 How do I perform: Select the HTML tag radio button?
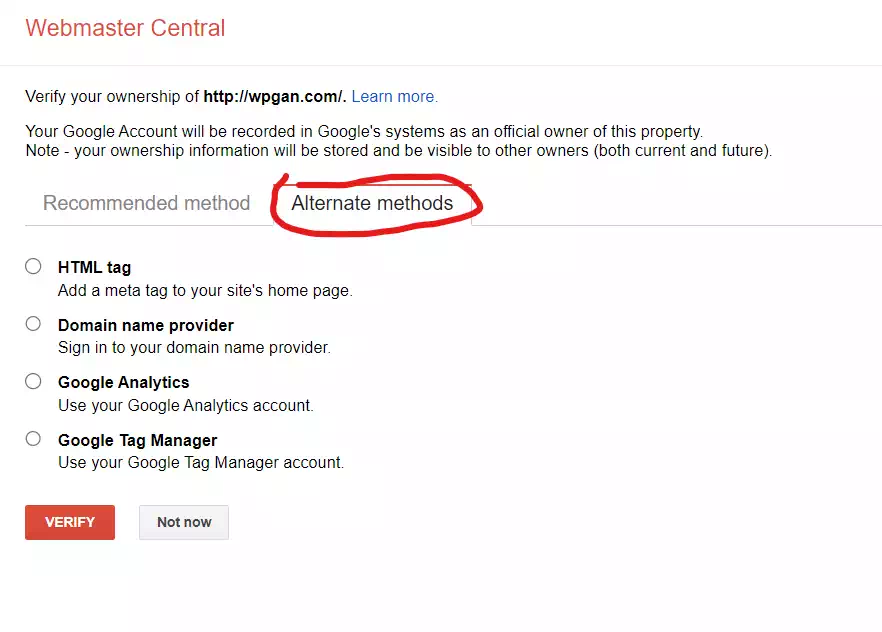(33, 266)
